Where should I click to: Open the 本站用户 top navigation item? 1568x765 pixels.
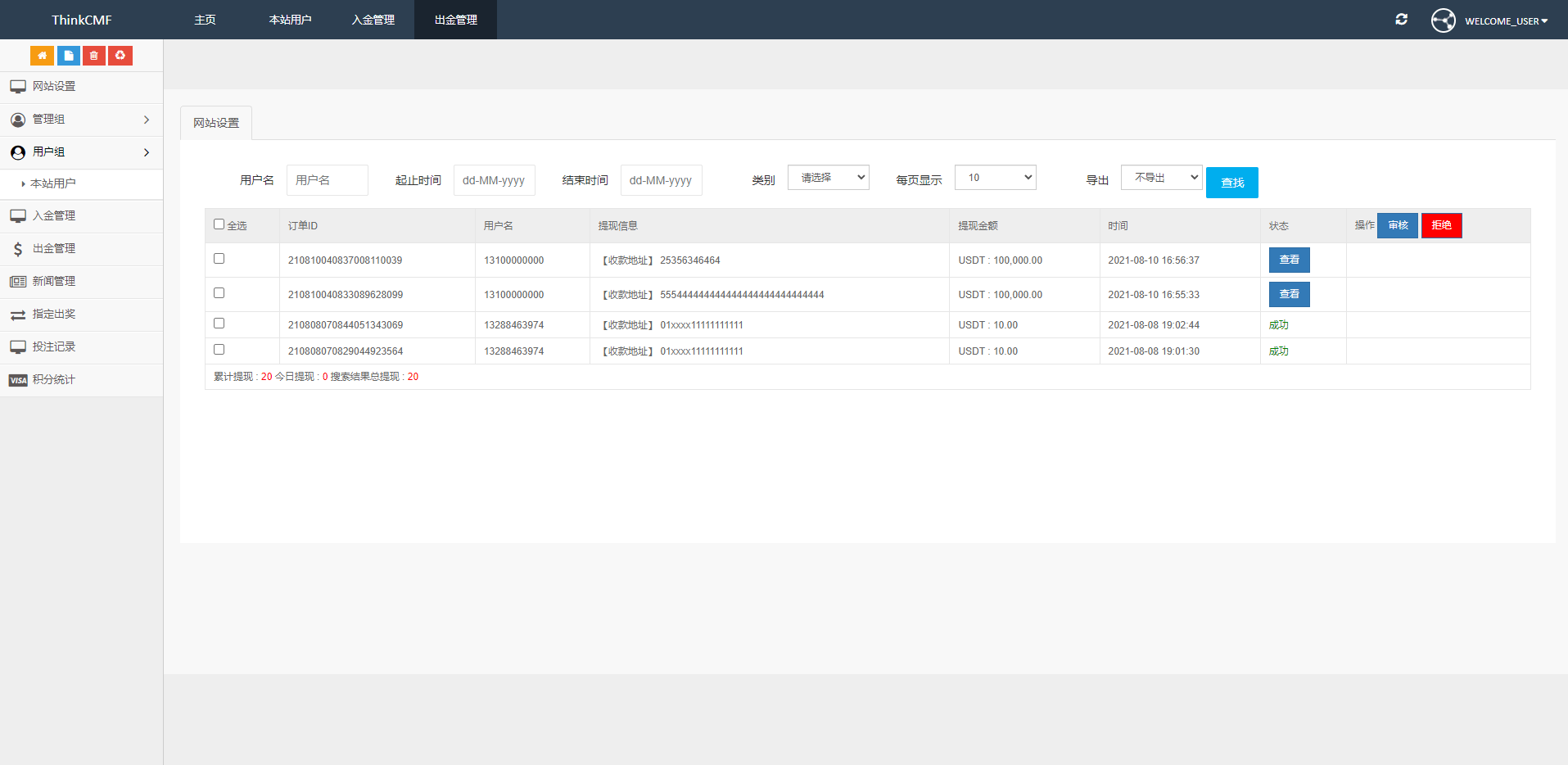pyautogui.click(x=290, y=20)
